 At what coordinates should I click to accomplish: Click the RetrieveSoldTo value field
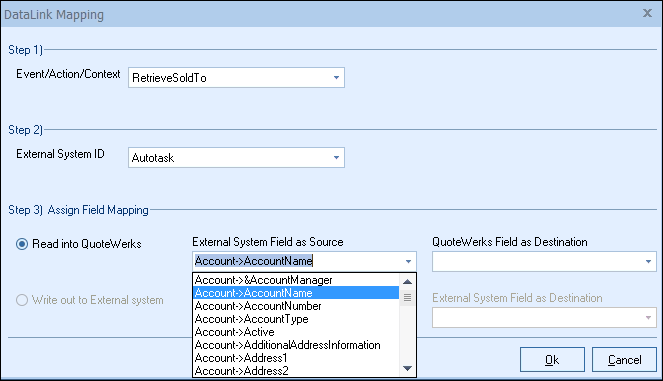[236, 78]
